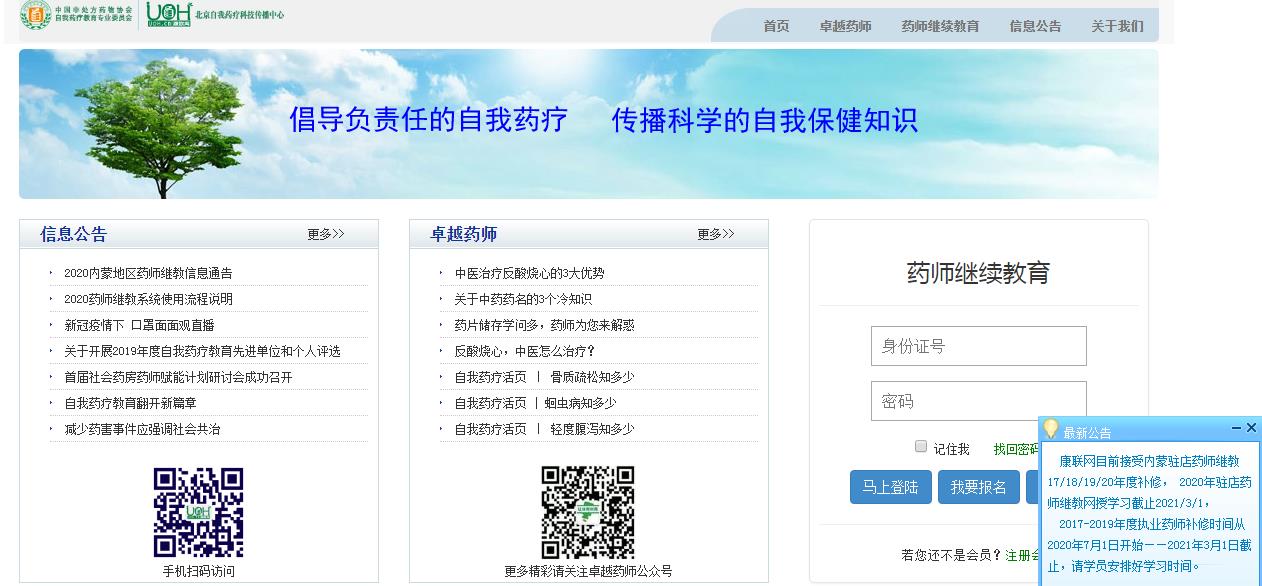Open article 中医治疗反酸烧心的3大优势
Screen dimensions: 1262x586
(529, 273)
